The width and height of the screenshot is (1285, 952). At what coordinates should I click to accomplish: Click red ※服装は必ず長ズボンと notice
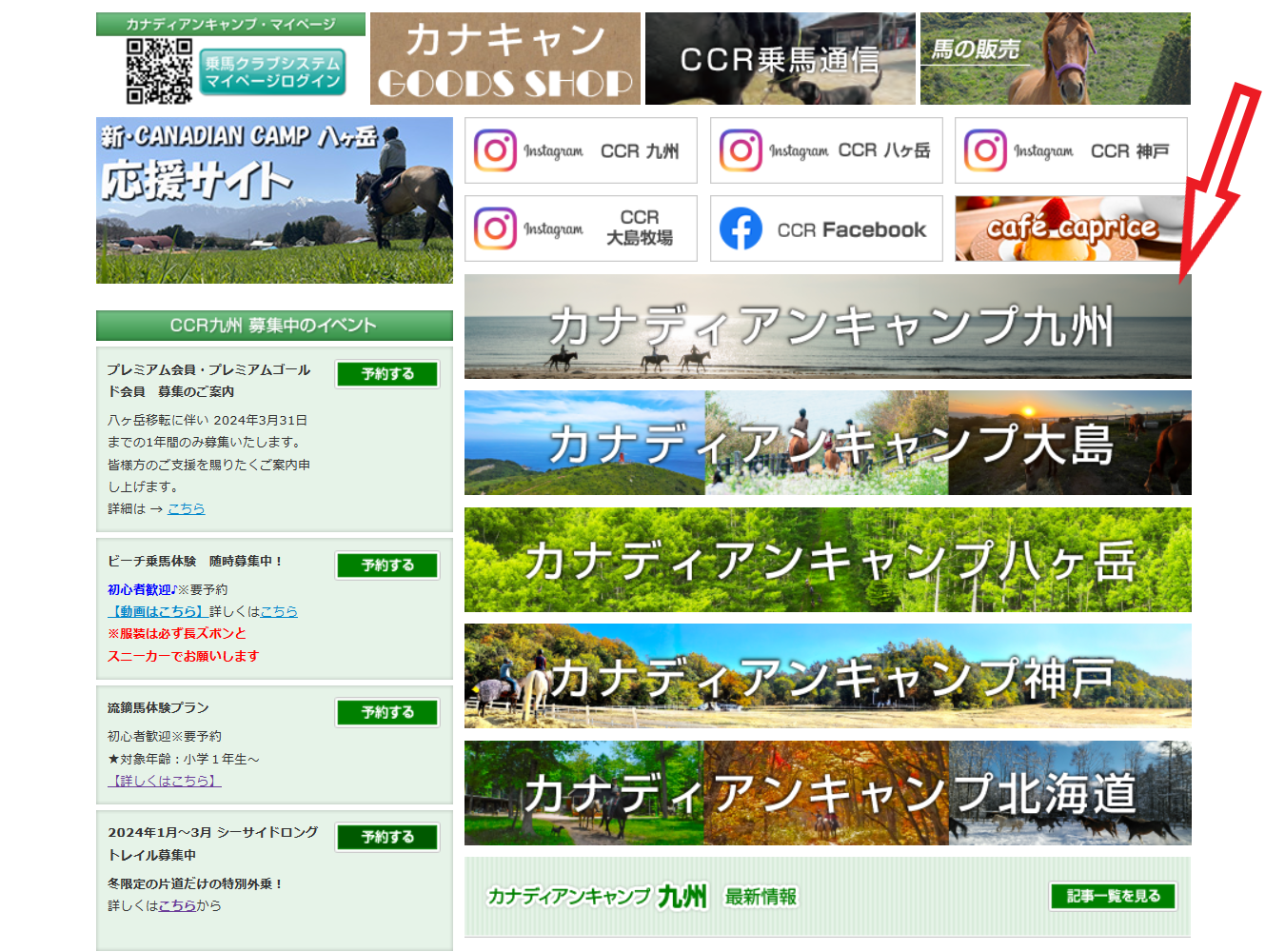(177, 633)
